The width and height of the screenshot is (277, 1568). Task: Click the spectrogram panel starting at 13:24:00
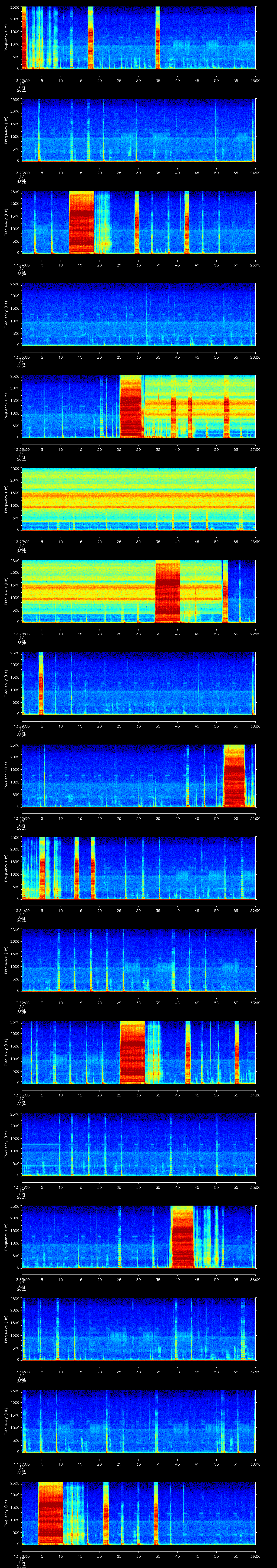point(138,223)
